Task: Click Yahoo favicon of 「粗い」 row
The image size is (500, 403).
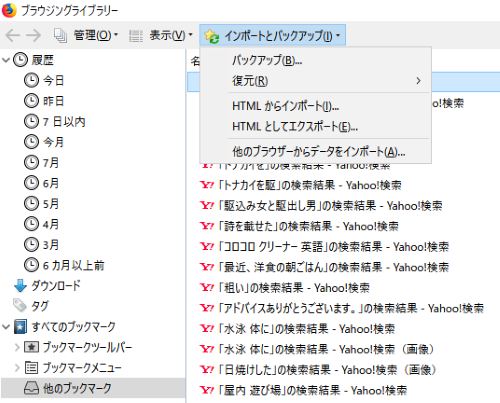Action: pyautogui.click(x=207, y=287)
